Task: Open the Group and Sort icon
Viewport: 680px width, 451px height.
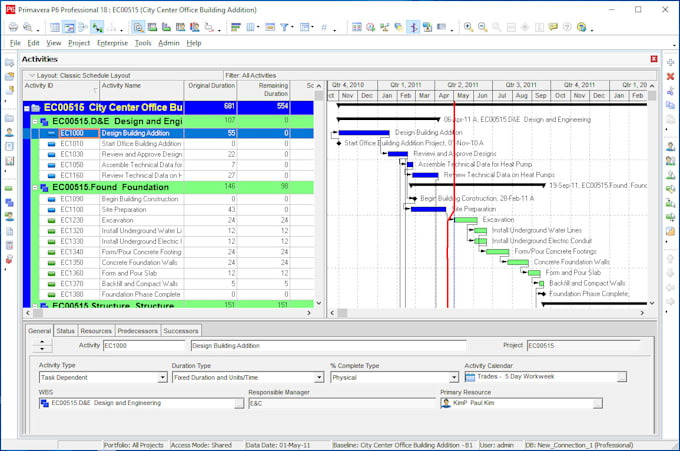Action: click(x=305, y=27)
